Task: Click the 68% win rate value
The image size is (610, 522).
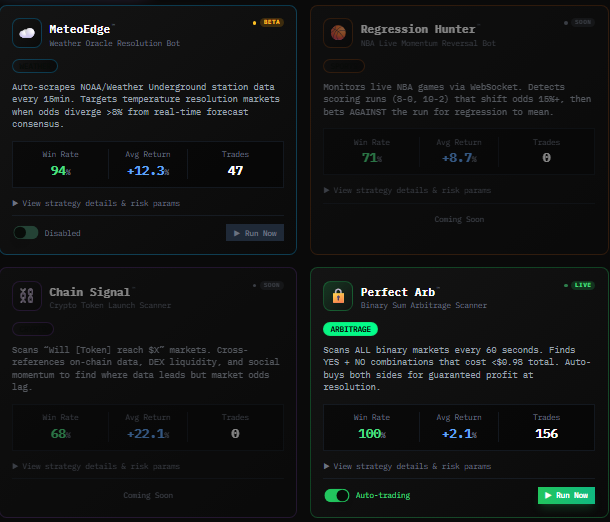Action: coord(61,434)
